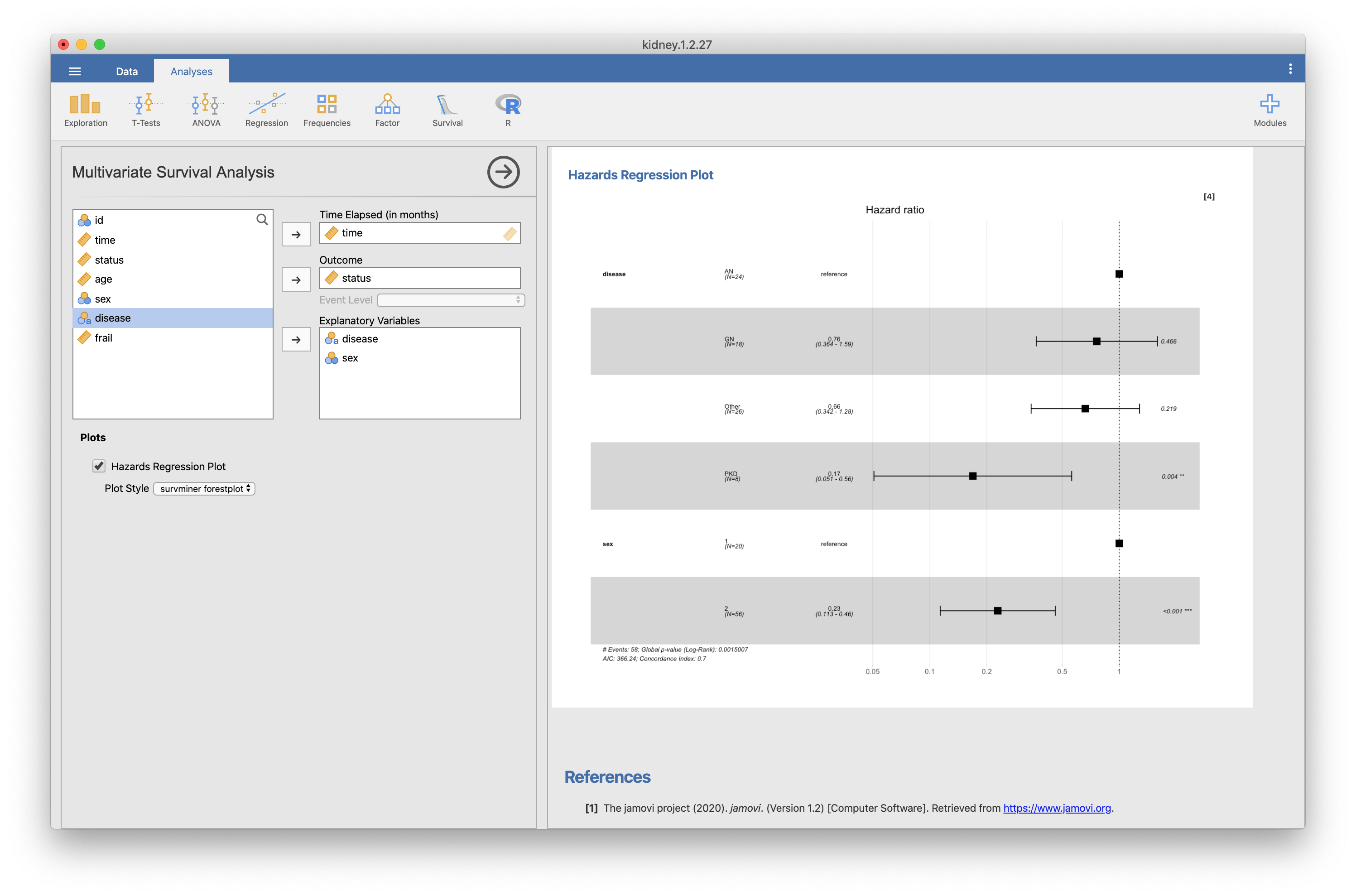
Task: Open the R module icon
Action: 508,110
